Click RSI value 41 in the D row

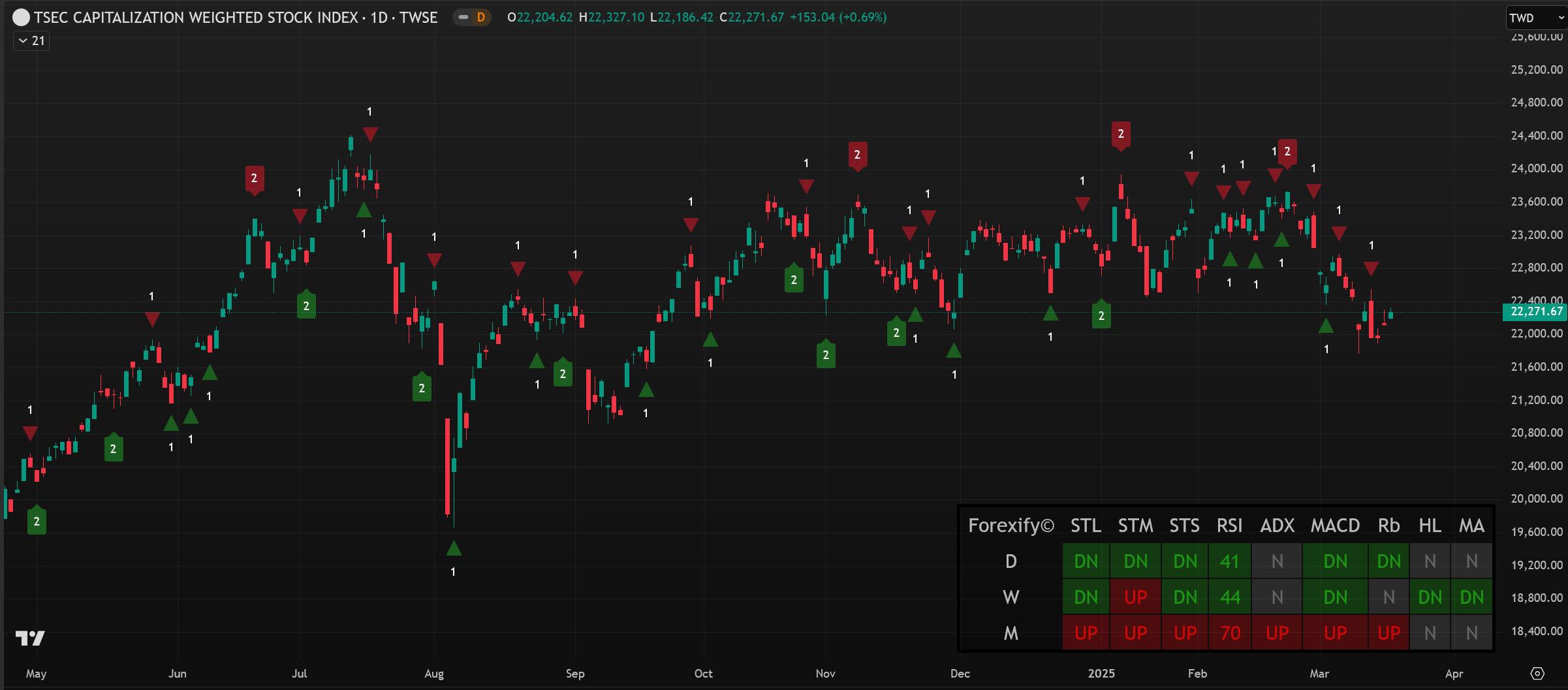click(x=1230, y=561)
